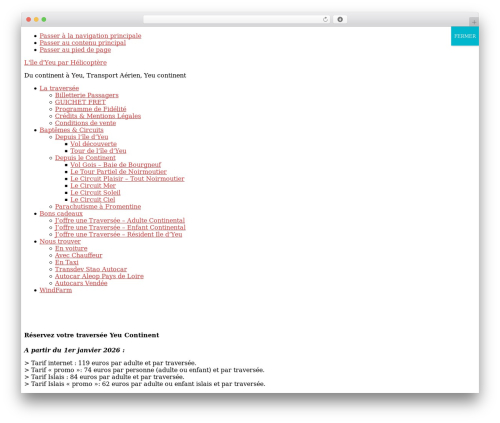This screenshot has height=423, width=500.
Task: Open 'J'offre une Traversée – Enfant Continental' link
Action: click(x=120, y=228)
